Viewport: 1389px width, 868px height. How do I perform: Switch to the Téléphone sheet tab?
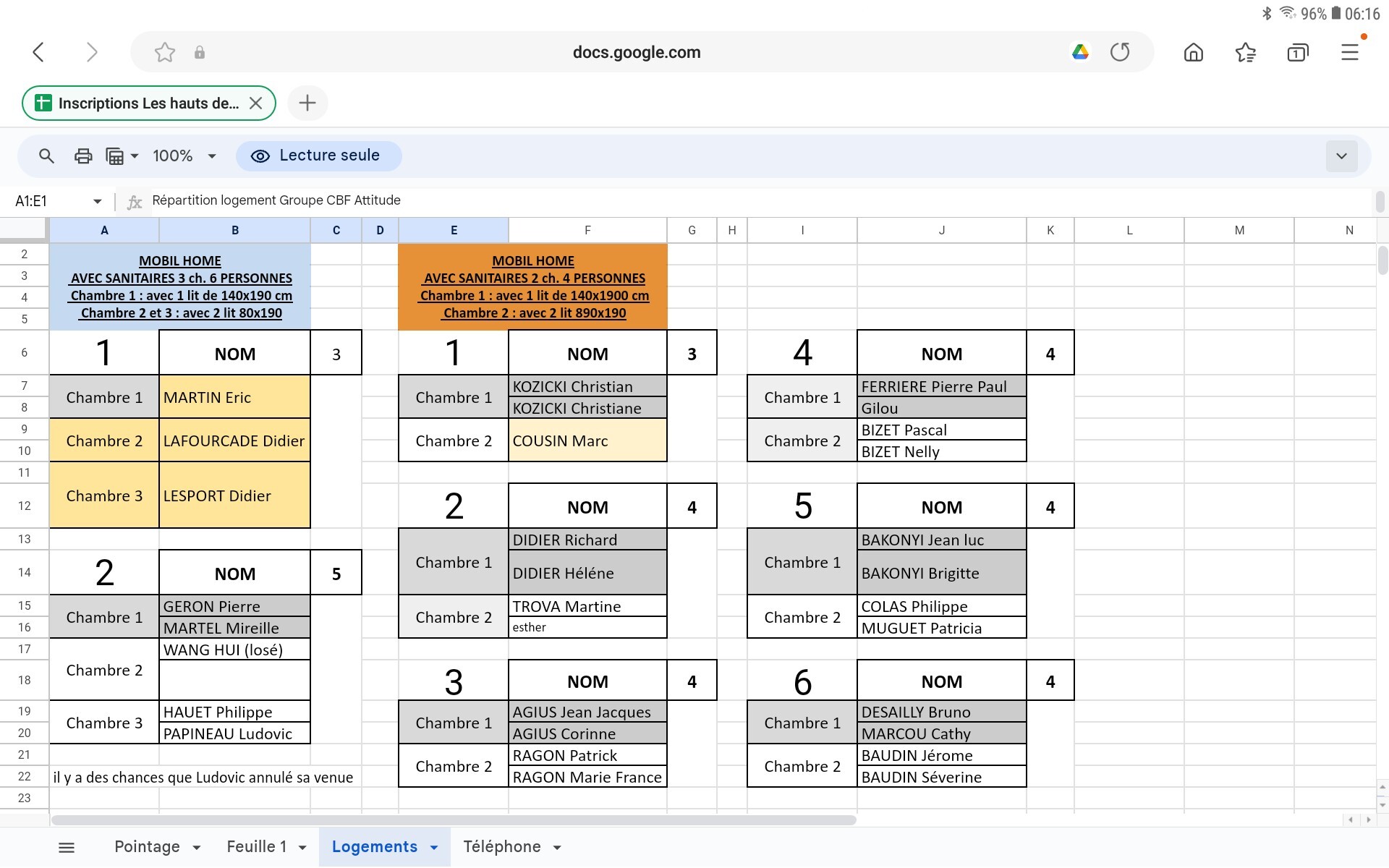[502, 846]
